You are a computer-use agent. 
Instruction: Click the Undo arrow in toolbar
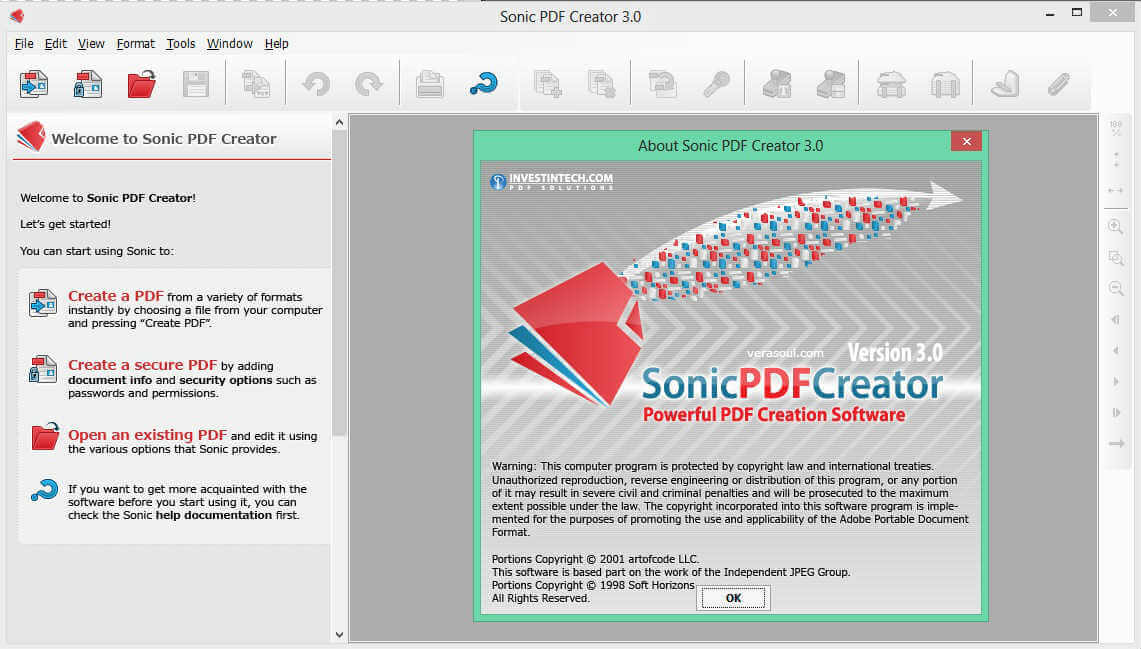tap(316, 84)
